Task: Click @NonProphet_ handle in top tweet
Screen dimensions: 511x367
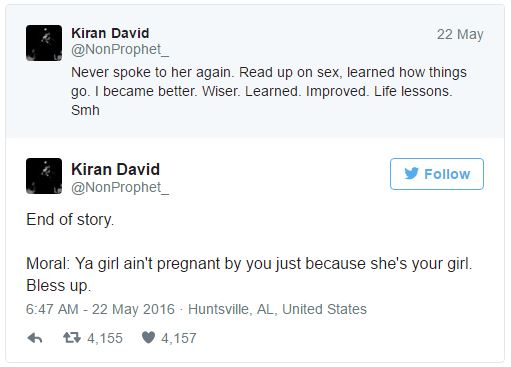Action: pos(120,50)
